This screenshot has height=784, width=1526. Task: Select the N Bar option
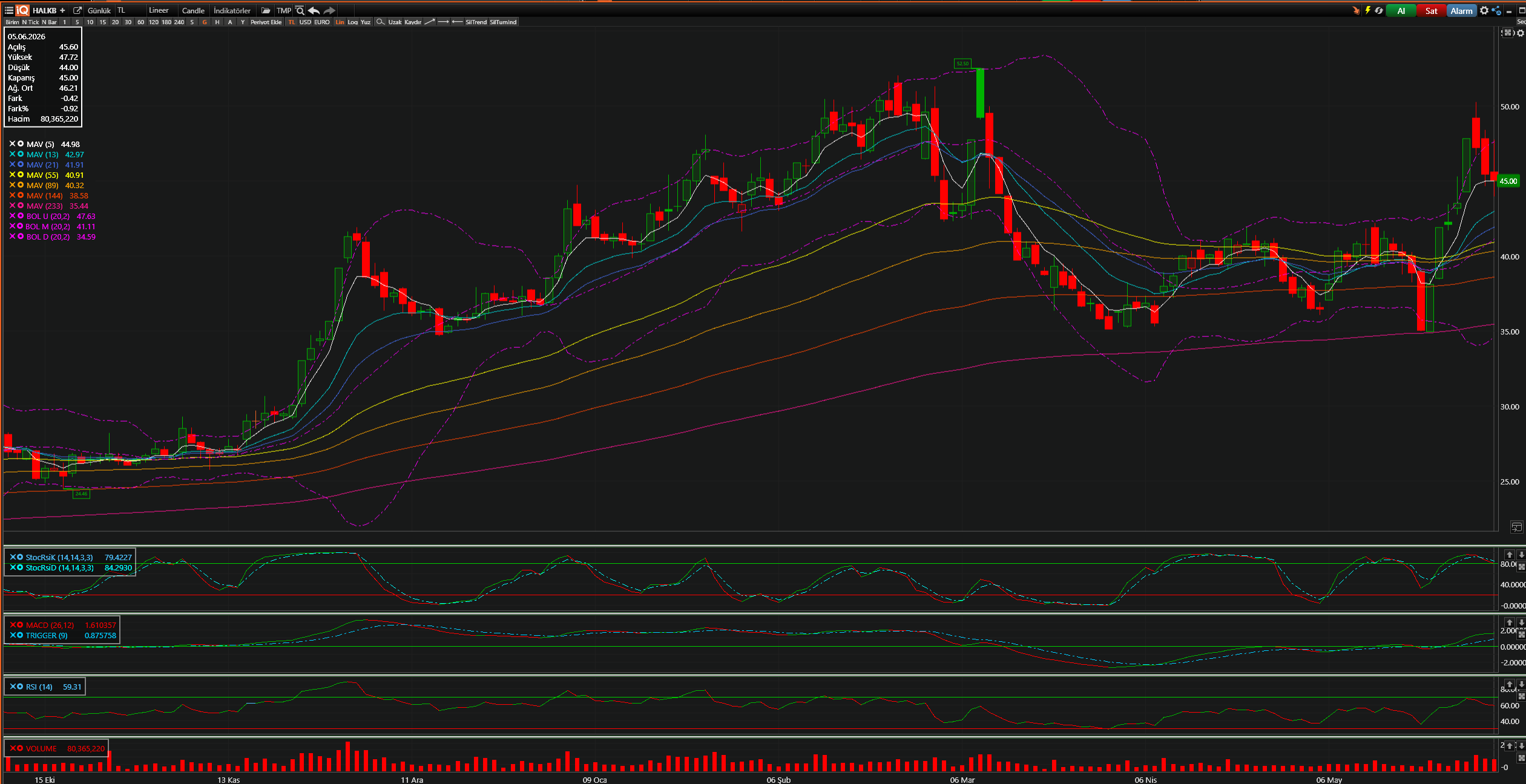coord(49,22)
